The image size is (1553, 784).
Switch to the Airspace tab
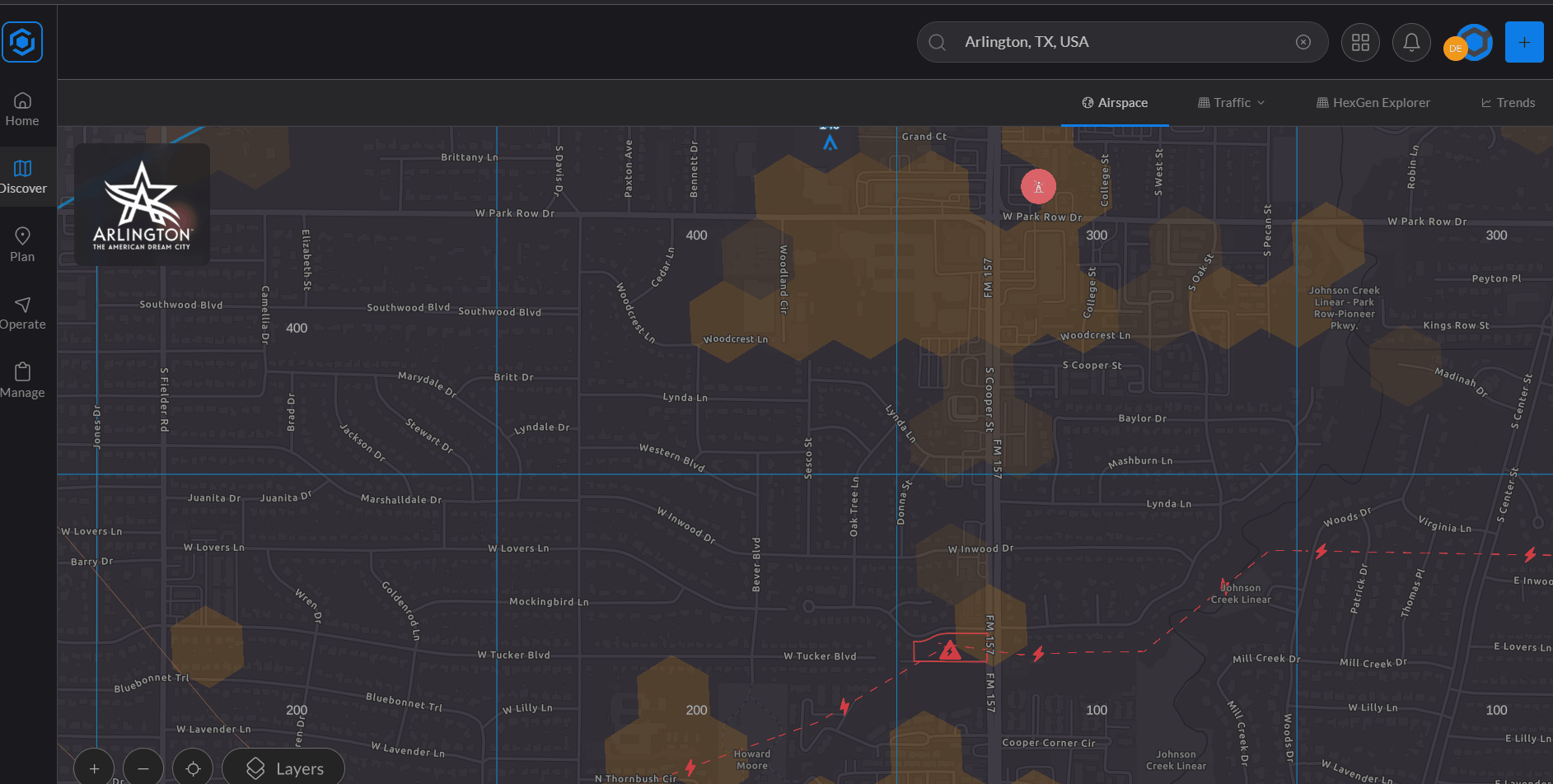click(x=1115, y=103)
